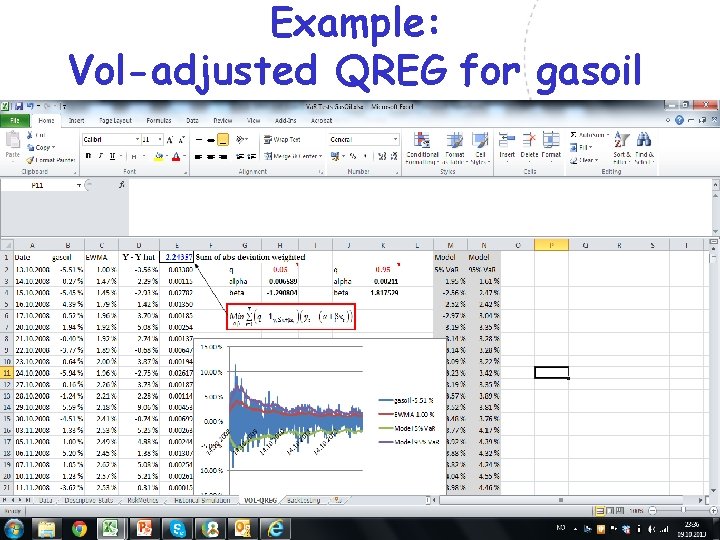Click the Name Box showing P11
Viewport: 720px width, 540px height.
(x=38, y=185)
